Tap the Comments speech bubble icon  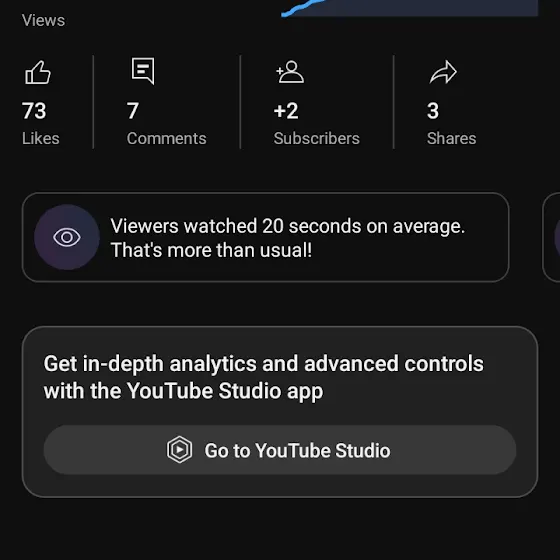click(143, 71)
